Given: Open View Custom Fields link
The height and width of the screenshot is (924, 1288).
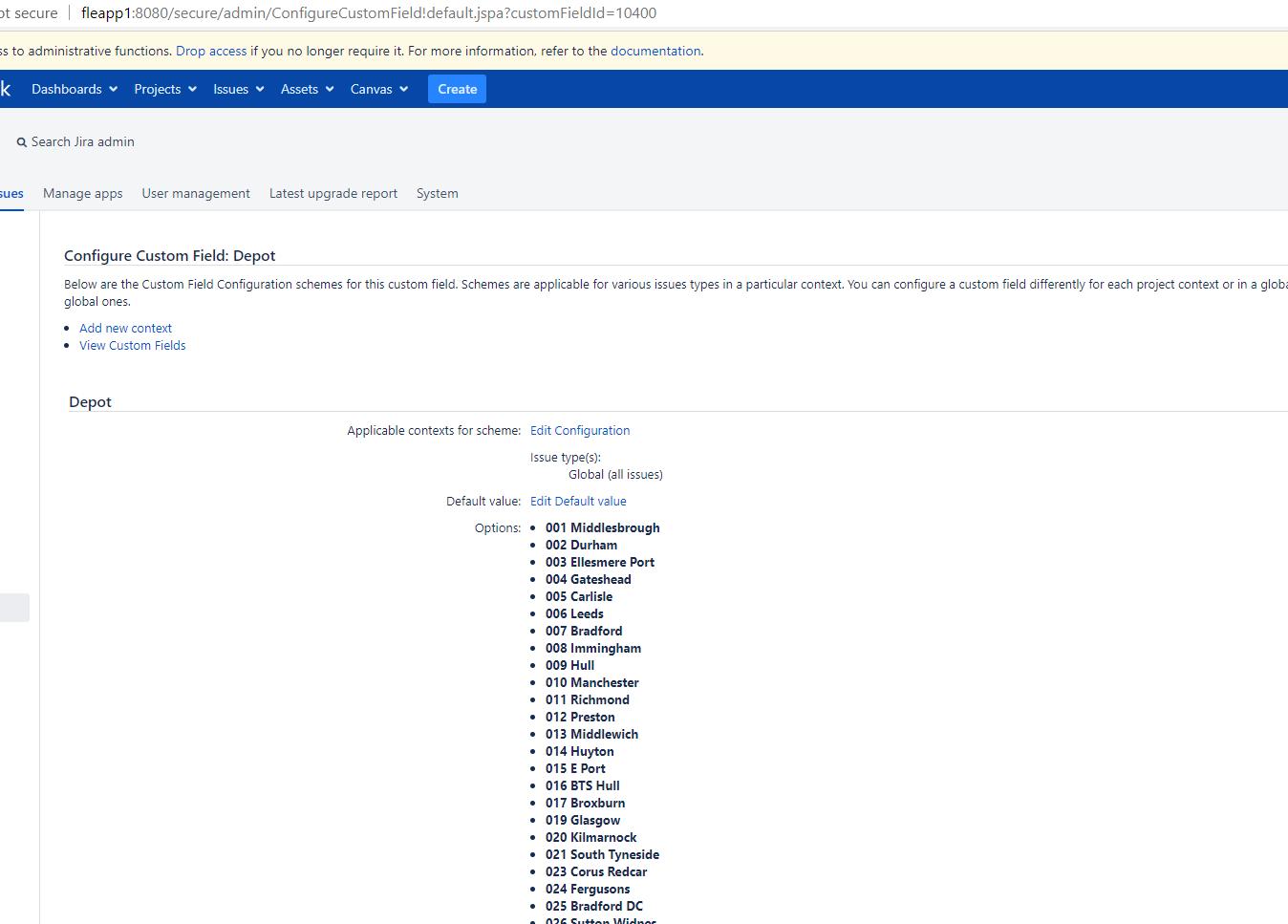Looking at the screenshot, I should click(133, 345).
